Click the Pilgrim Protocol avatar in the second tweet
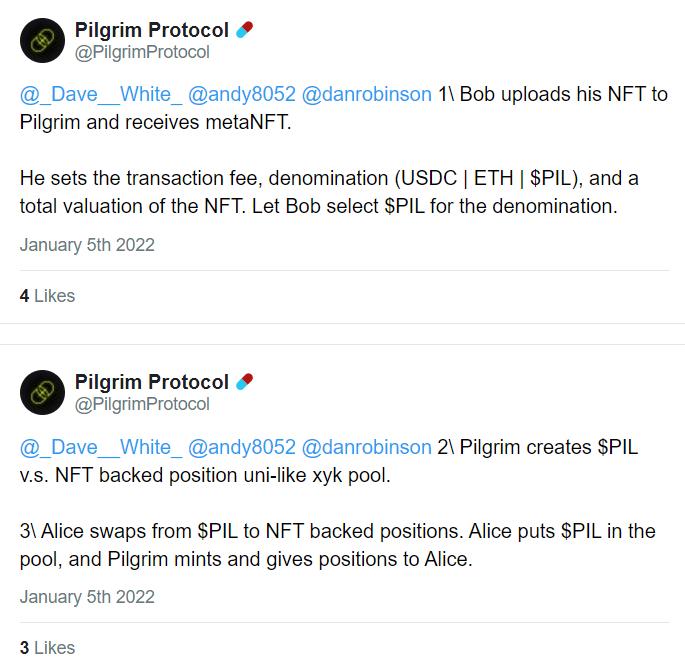685x665 pixels. (41, 392)
